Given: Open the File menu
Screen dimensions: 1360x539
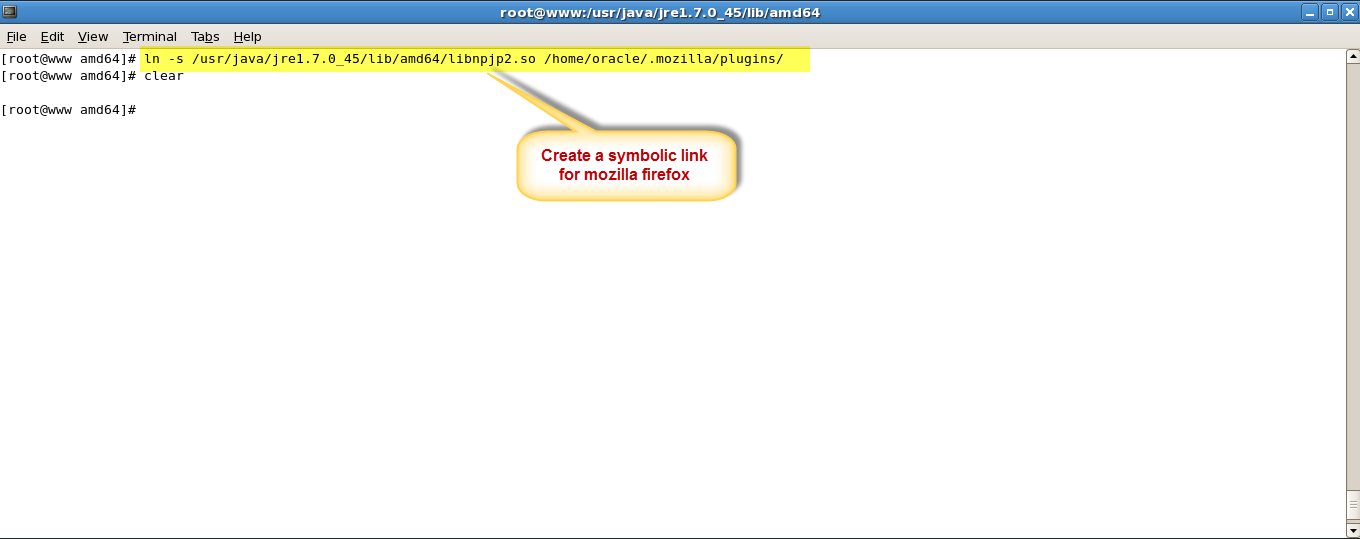Looking at the screenshot, I should click(x=16, y=37).
